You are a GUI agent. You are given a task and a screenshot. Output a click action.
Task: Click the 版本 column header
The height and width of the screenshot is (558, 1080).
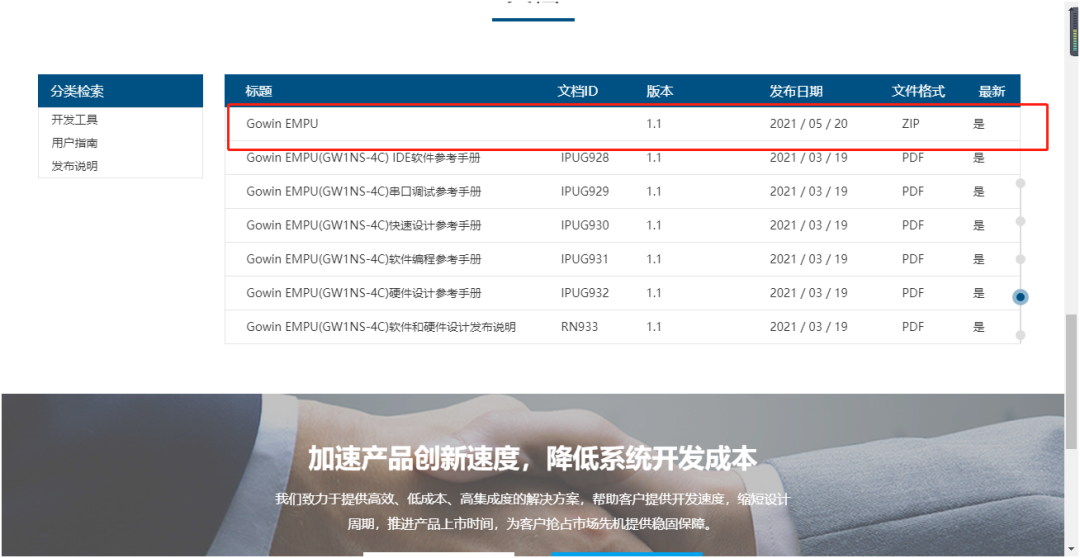tap(660, 91)
